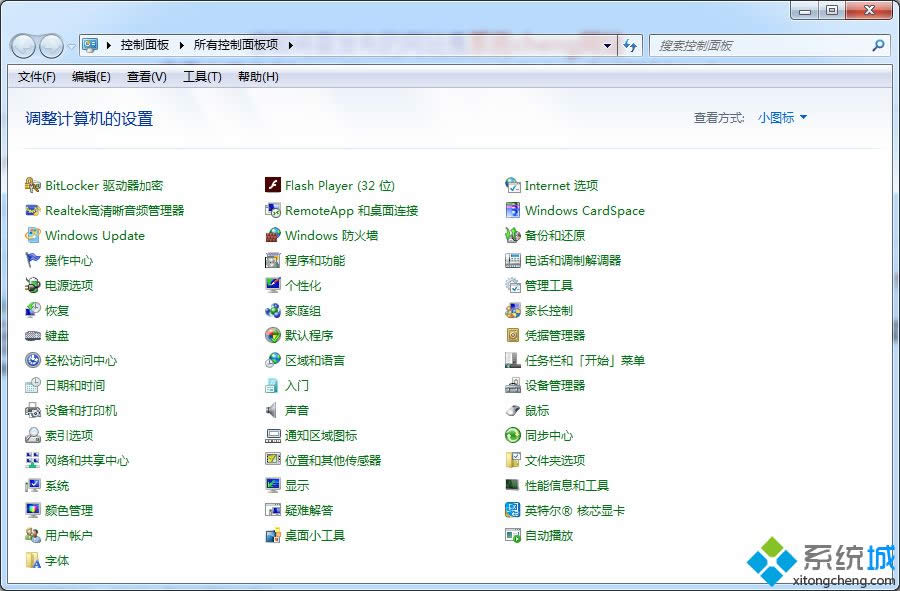Expand the arrow after 控制面板 in breadcrumb
This screenshot has width=900, height=591.
pos(181,45)
